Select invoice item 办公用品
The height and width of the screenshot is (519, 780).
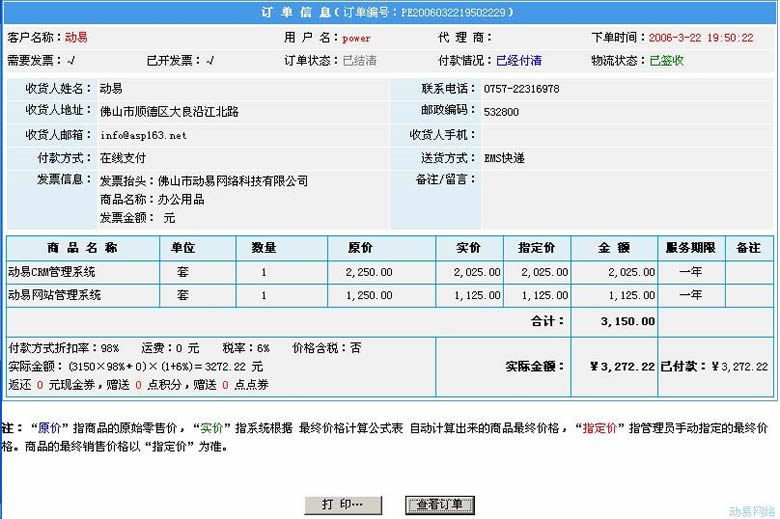[181, 200]
